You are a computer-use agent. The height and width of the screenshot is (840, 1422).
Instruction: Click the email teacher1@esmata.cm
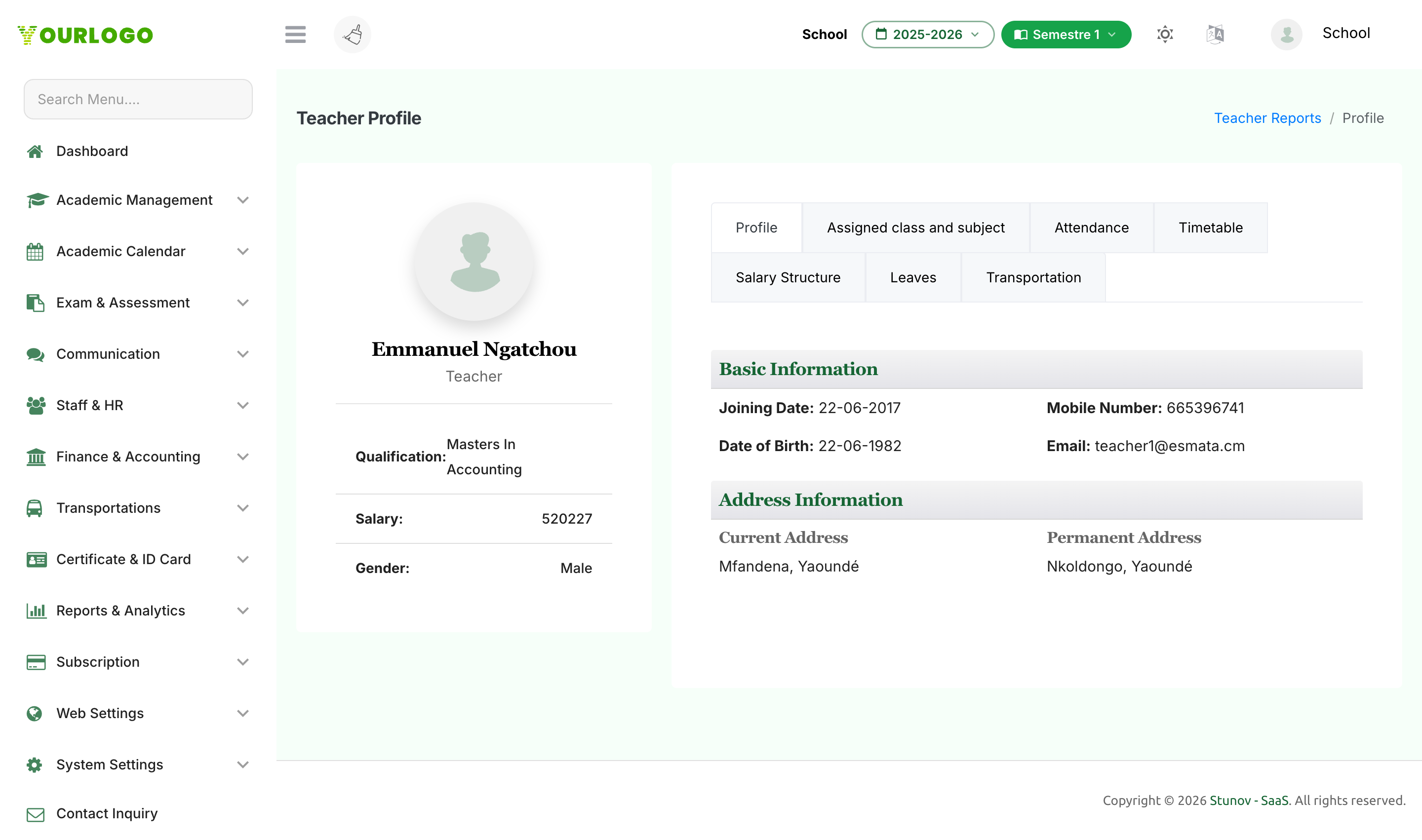tap(1169, 446)
